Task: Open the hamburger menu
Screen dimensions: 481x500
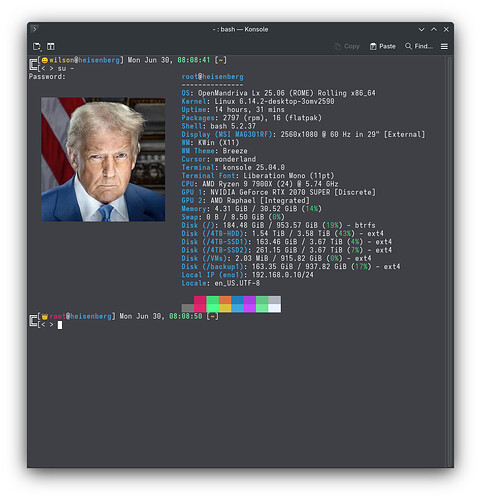Action: coord(444,46)
